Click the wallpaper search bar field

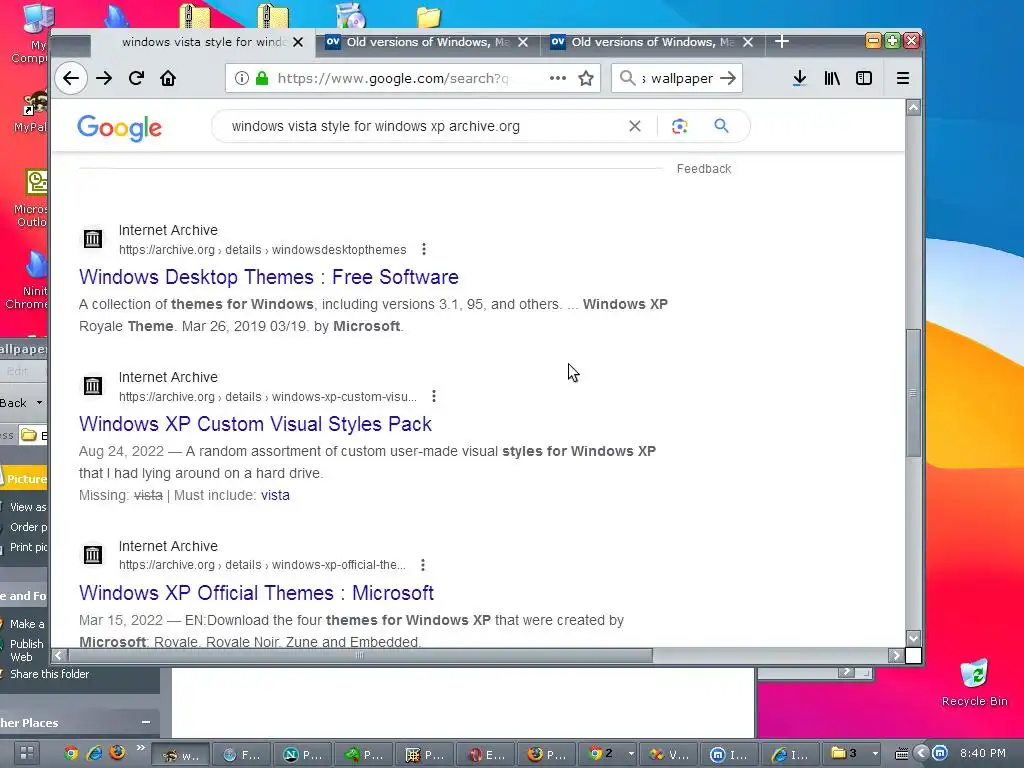pyautogui.click(x=678, y=78)
